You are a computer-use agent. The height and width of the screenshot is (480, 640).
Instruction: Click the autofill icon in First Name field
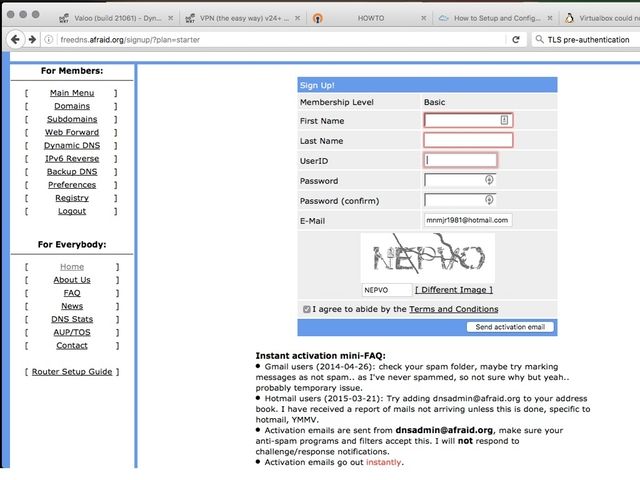pos(504,120)
